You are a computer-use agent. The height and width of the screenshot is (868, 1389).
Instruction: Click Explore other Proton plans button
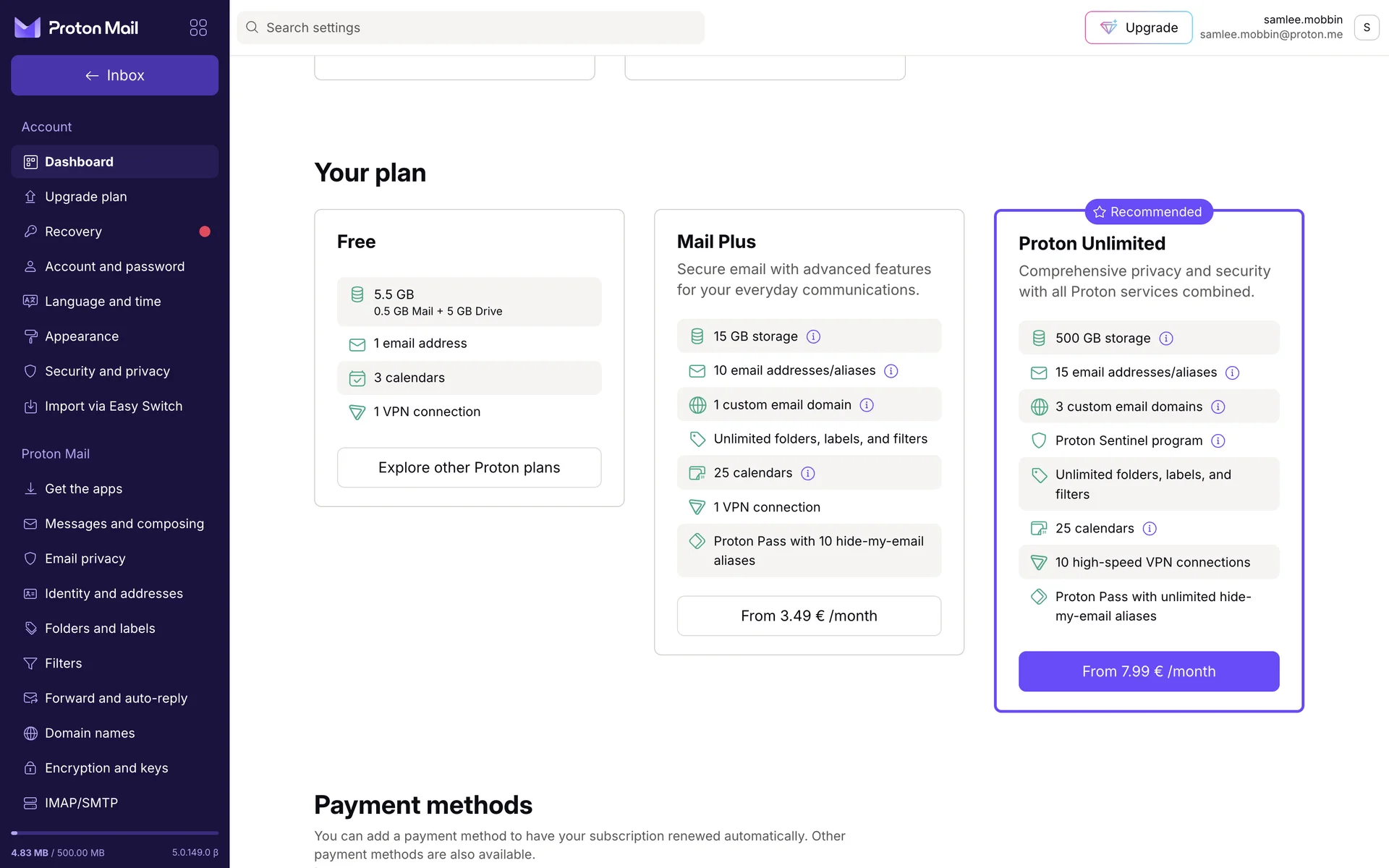click(x=469, y=467)
